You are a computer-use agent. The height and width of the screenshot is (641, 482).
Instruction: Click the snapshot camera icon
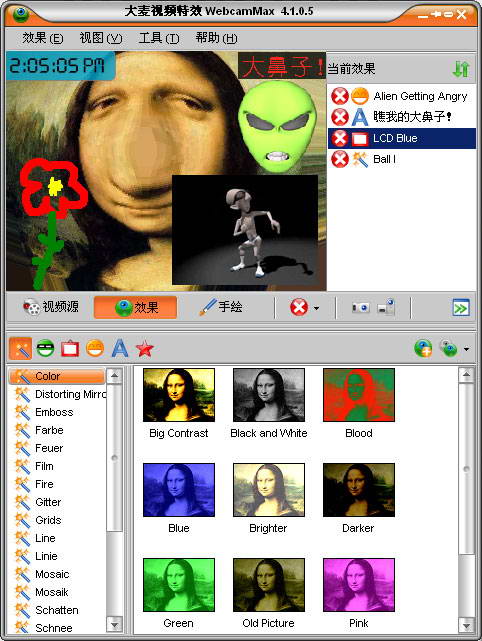coord(361,307)
